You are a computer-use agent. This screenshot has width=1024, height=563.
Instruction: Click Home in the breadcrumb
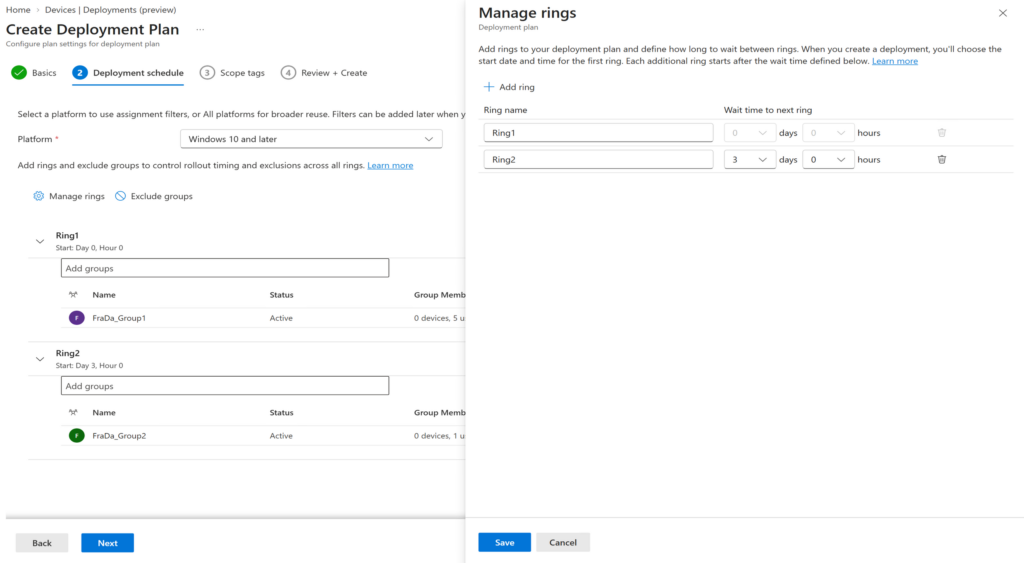[18, 10]
